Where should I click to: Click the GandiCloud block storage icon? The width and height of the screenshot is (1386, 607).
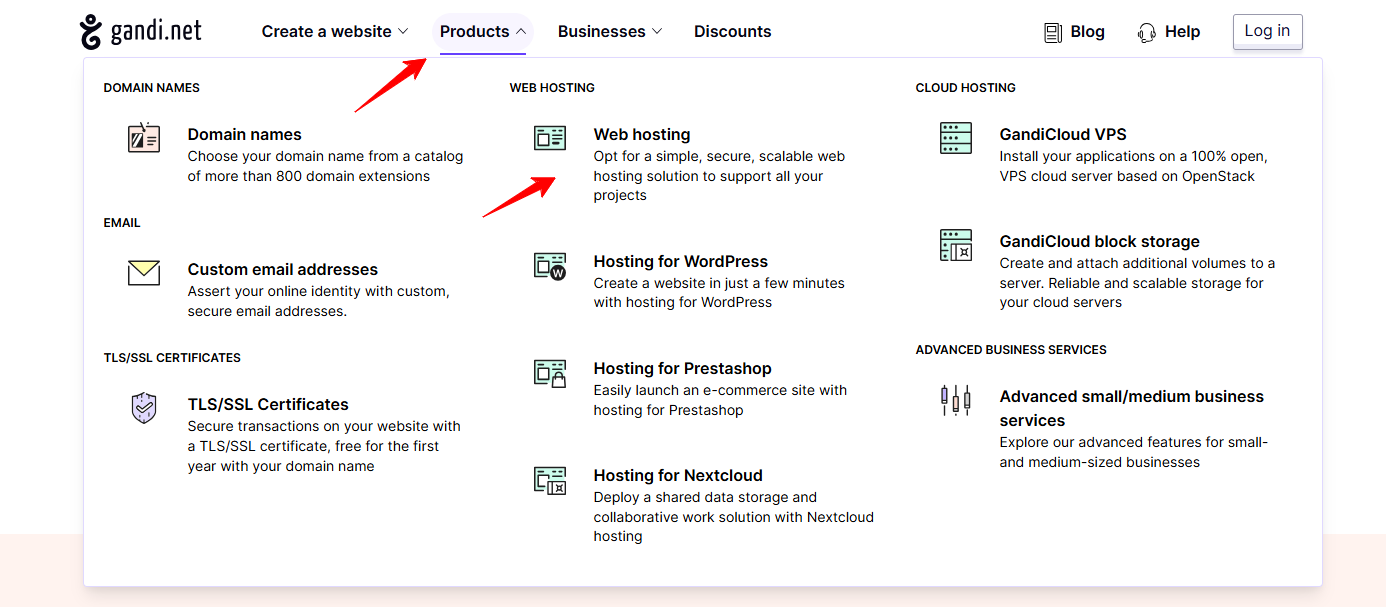956,245
